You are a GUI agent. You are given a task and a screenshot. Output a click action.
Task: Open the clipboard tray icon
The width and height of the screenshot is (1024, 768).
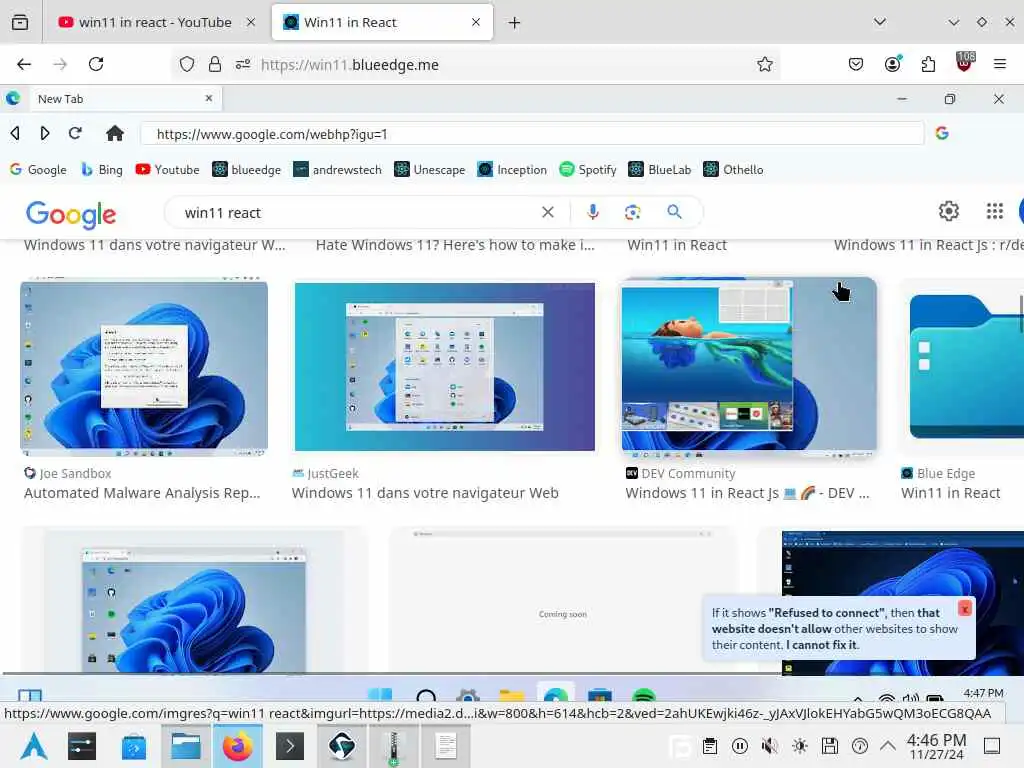[710, 746]
